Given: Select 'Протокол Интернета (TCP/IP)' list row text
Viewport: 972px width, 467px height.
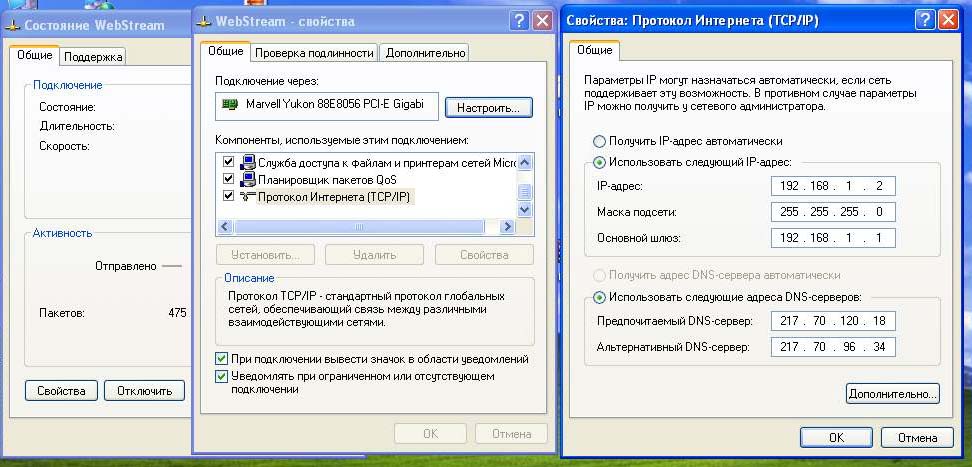Looking at the screenshot, I should click(x=334, y=197).
